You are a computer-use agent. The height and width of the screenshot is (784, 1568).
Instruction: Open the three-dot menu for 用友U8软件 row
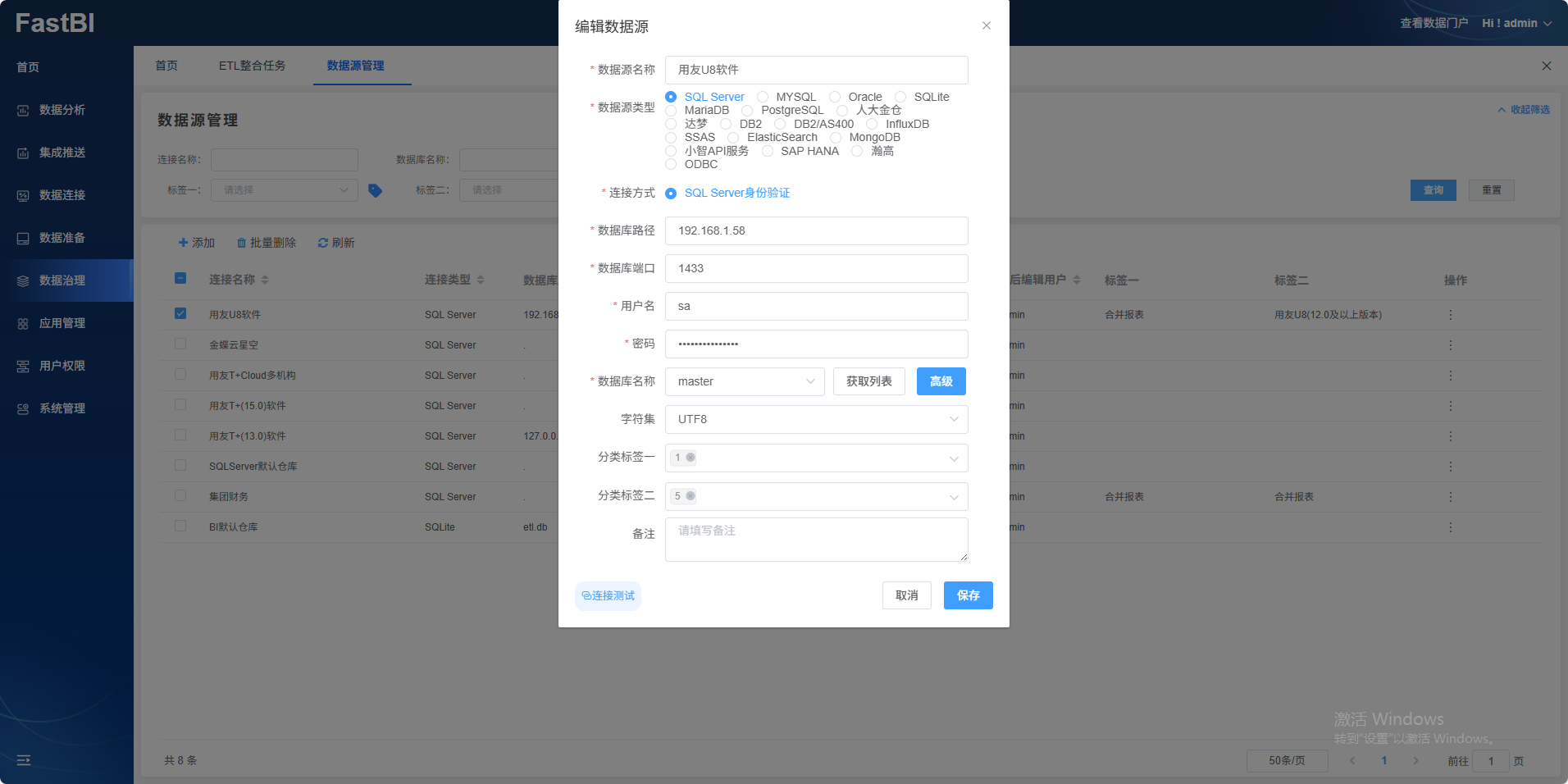[x=1450, y=315]
